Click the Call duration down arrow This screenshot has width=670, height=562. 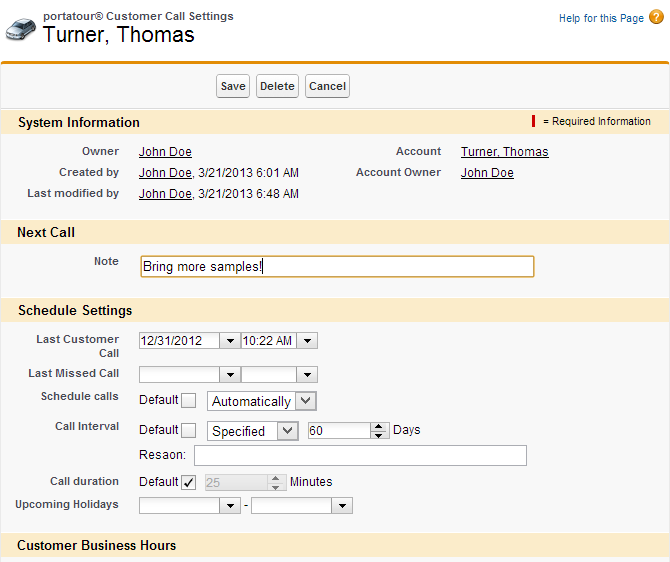pos(276,487)
